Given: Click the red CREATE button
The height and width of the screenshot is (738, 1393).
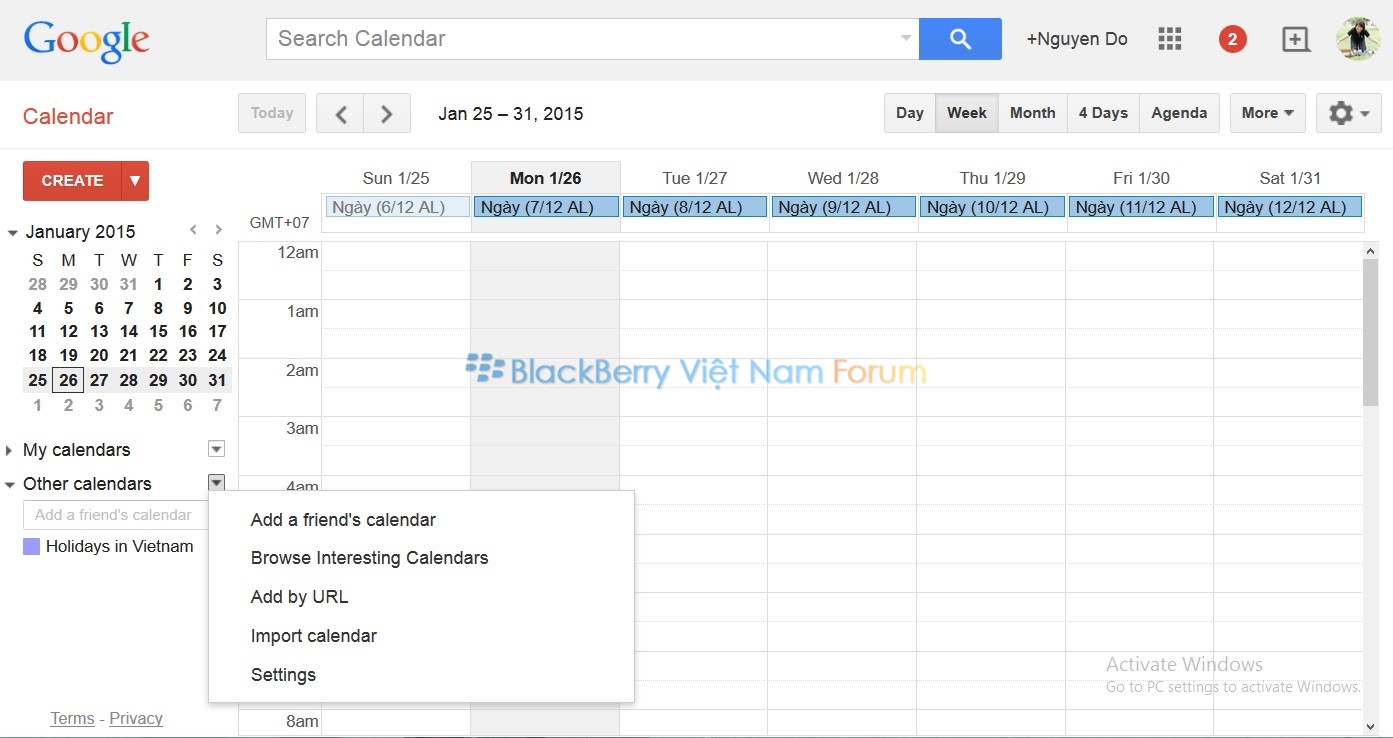Looking at the screenshot, I should coord(72,181).
